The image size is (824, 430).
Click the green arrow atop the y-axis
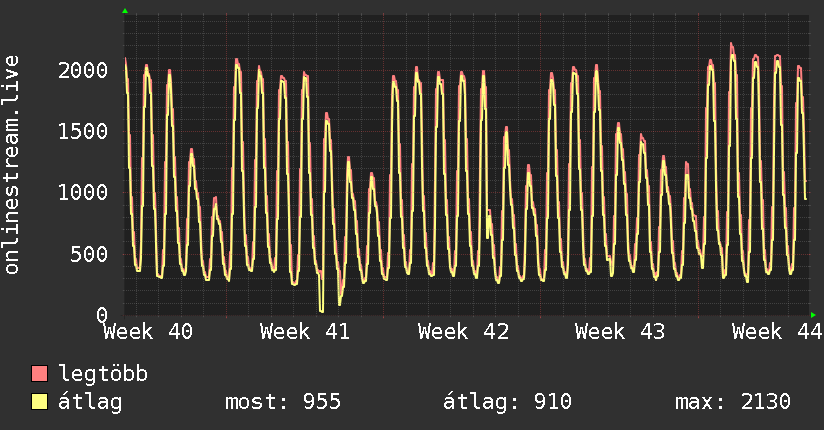click(x=125, y=11)
